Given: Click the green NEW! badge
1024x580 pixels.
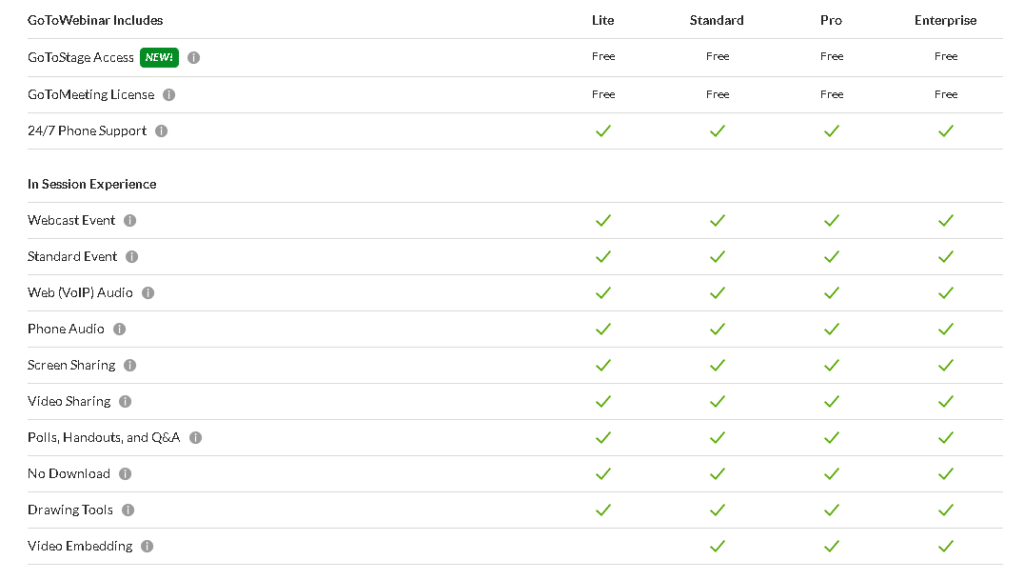Looking at the screenshot, I should tap(159, 57).
